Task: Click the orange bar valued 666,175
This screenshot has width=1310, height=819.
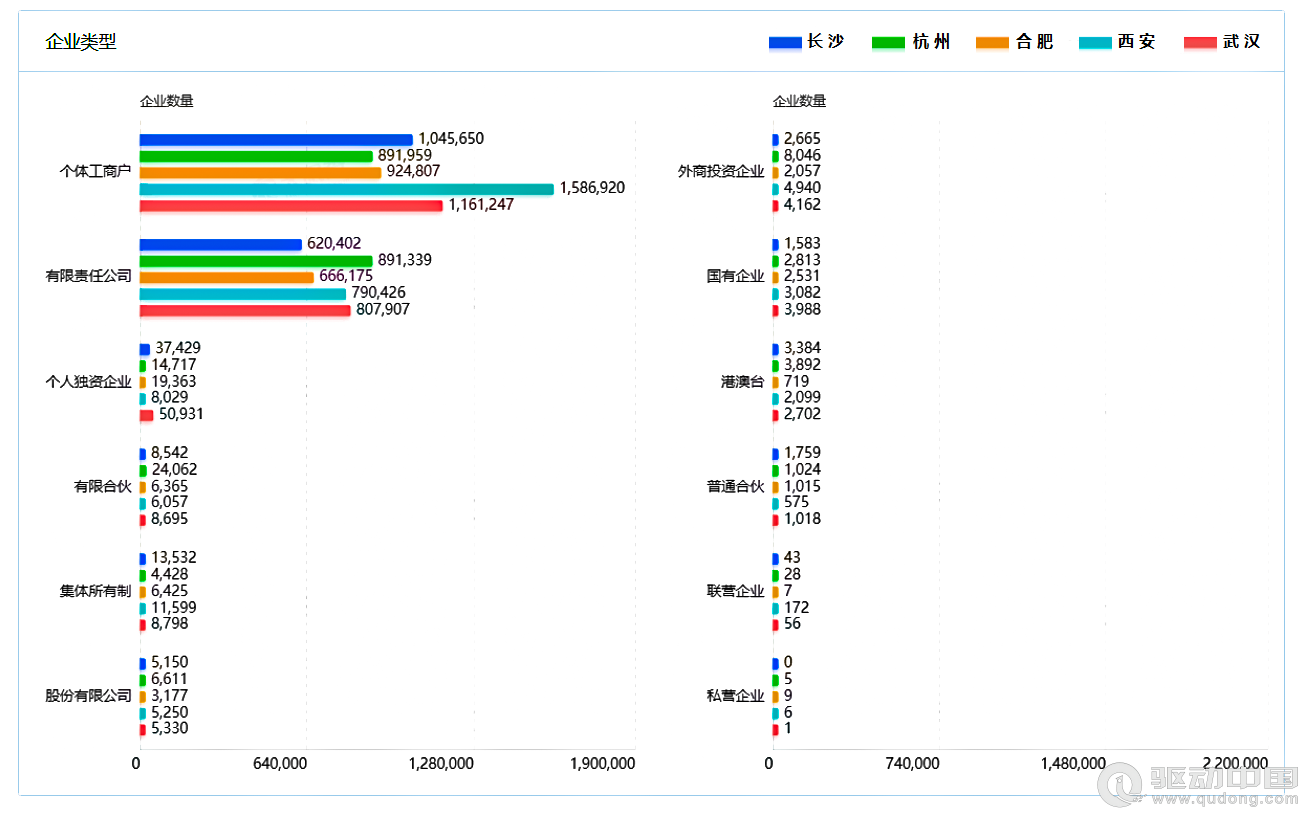Action: pos(226,277)
